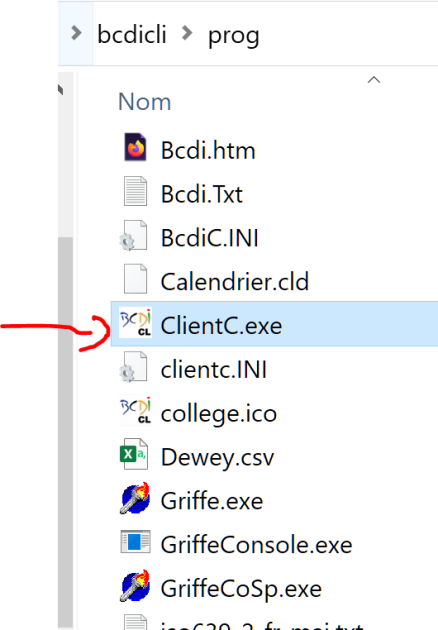Click the text document icon of Bcdi.Txt
Screen dimensions: 438x630
pos(135,192)
